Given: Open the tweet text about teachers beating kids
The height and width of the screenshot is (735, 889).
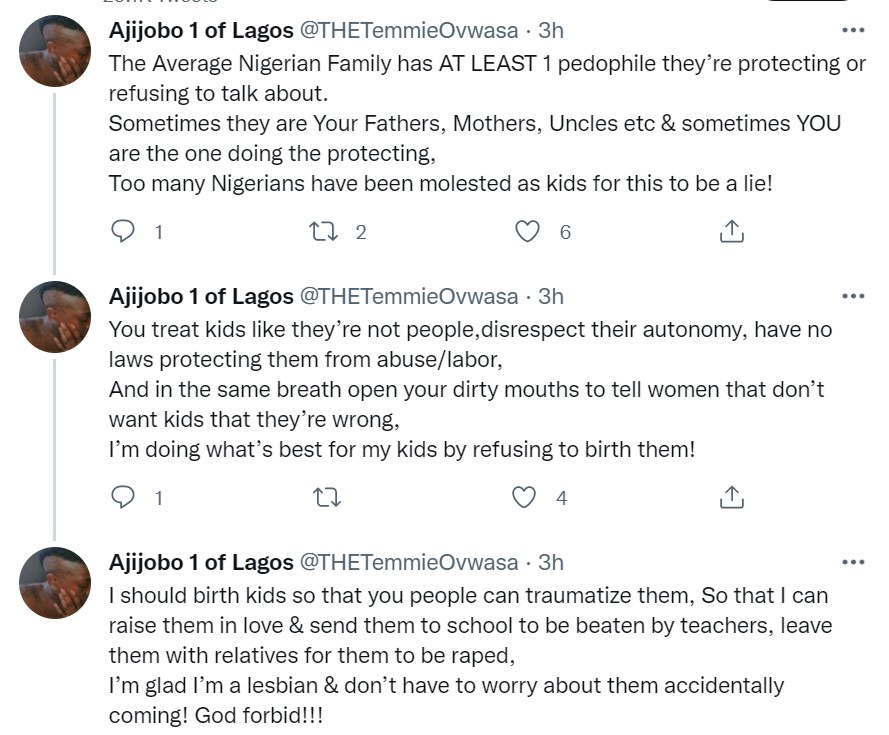Looking at the screenshot, I should pos(470,626).
